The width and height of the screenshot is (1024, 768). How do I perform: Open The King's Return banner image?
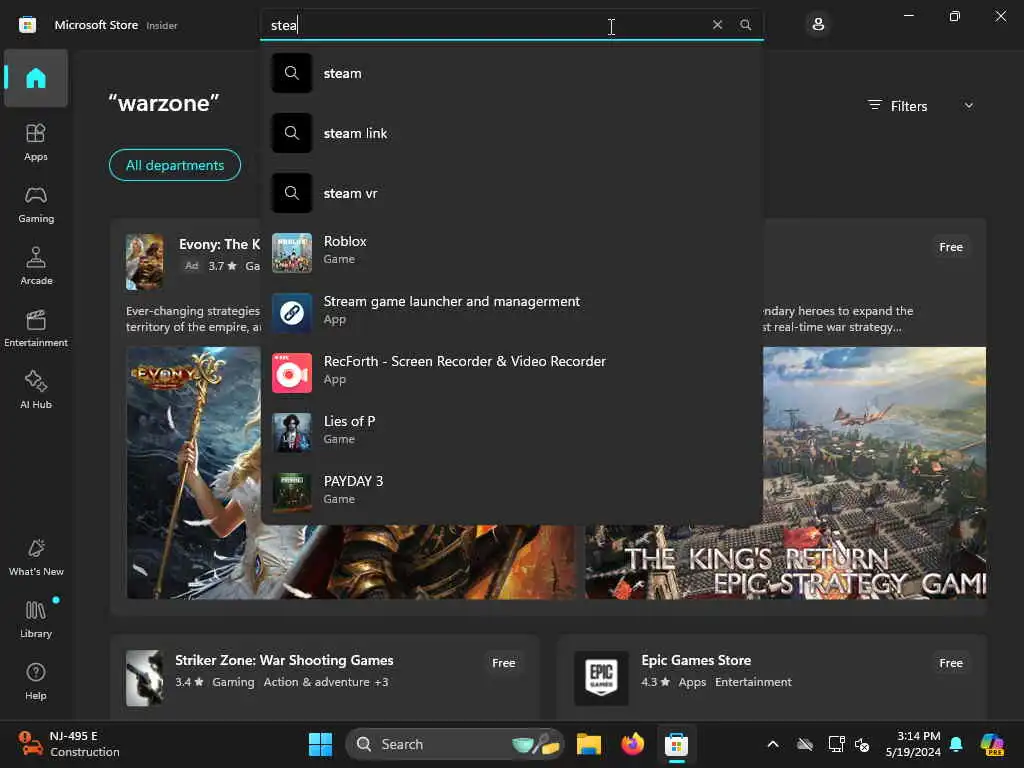874,473
